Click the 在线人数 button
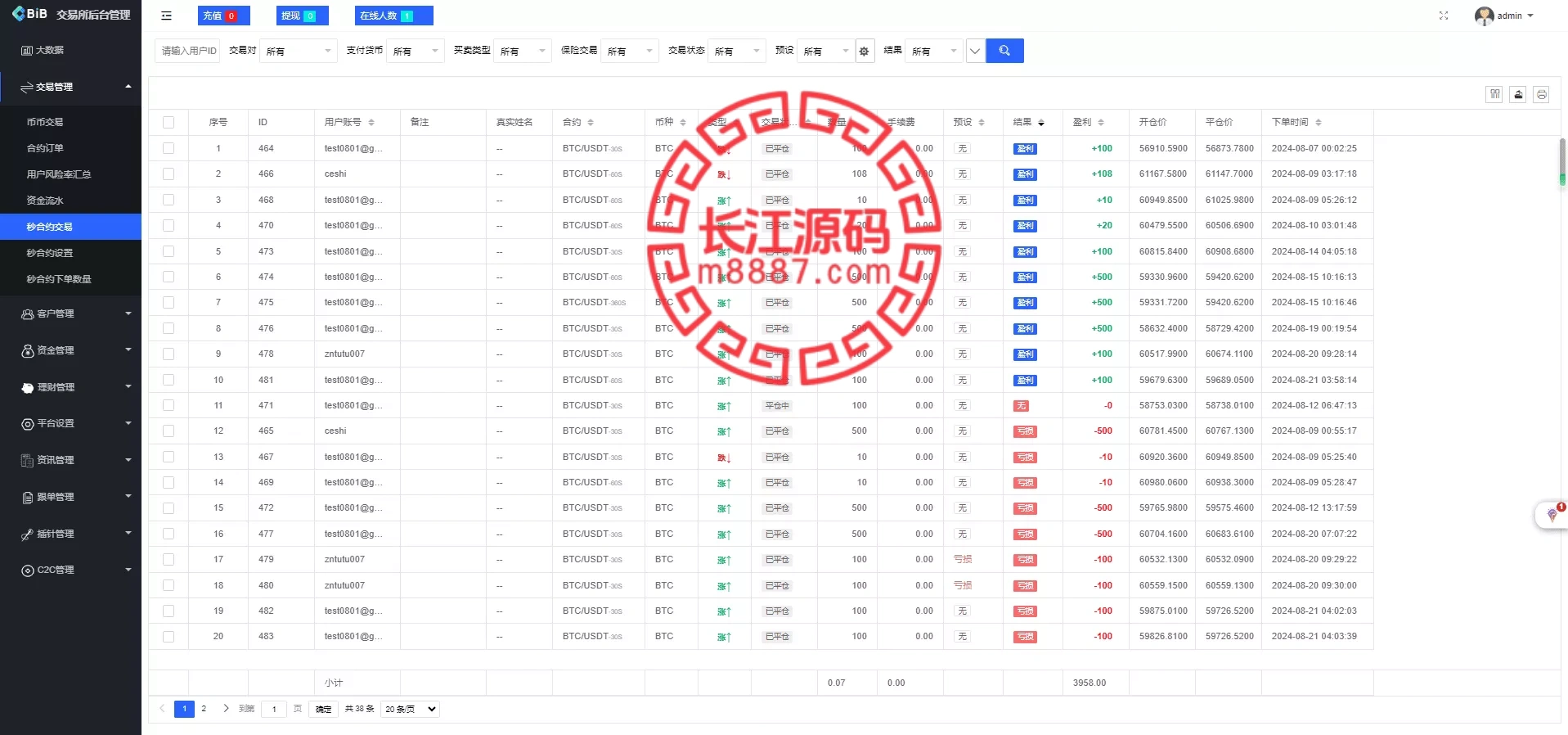Screen dimensions: 1568x735 pos(394,16)
